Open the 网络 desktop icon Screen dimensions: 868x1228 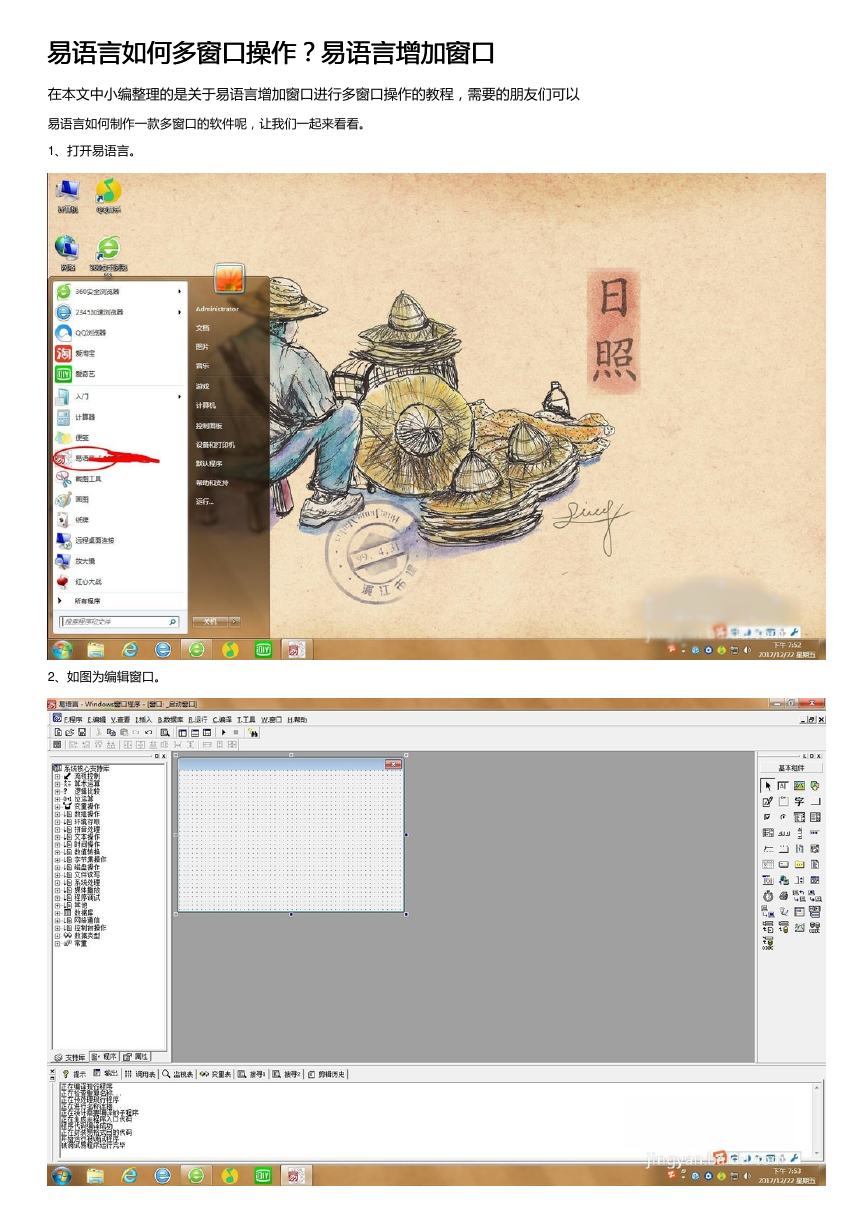tap(68, 253)
